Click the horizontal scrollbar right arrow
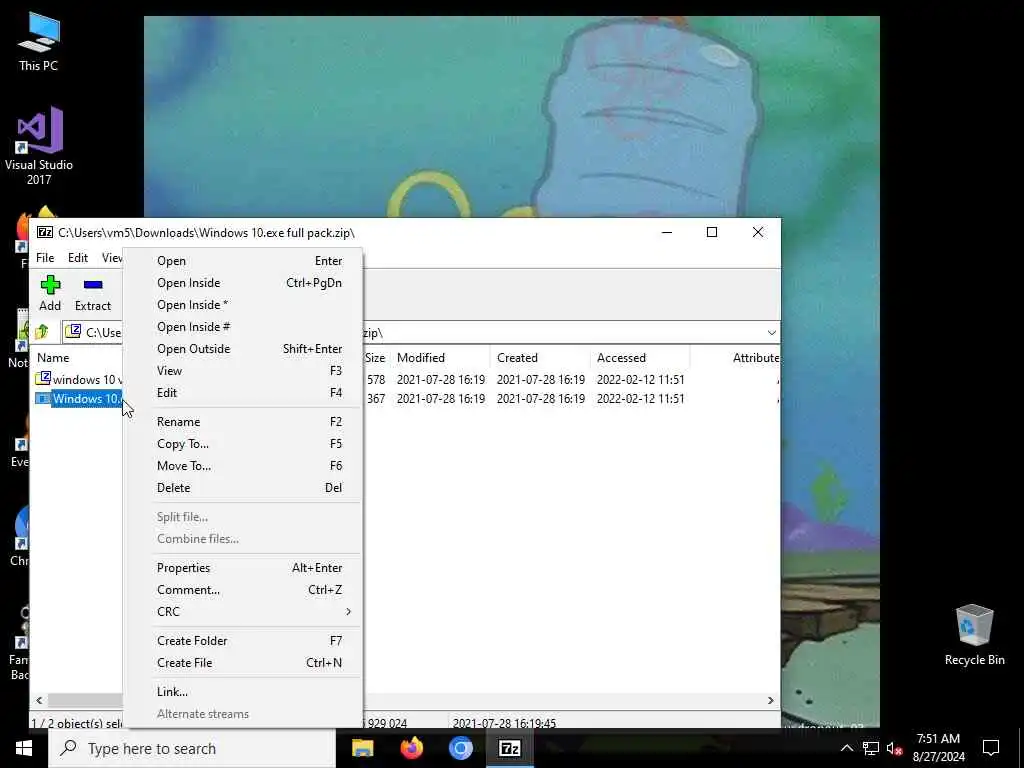1024x768 pixels. (x=771, y=700)
